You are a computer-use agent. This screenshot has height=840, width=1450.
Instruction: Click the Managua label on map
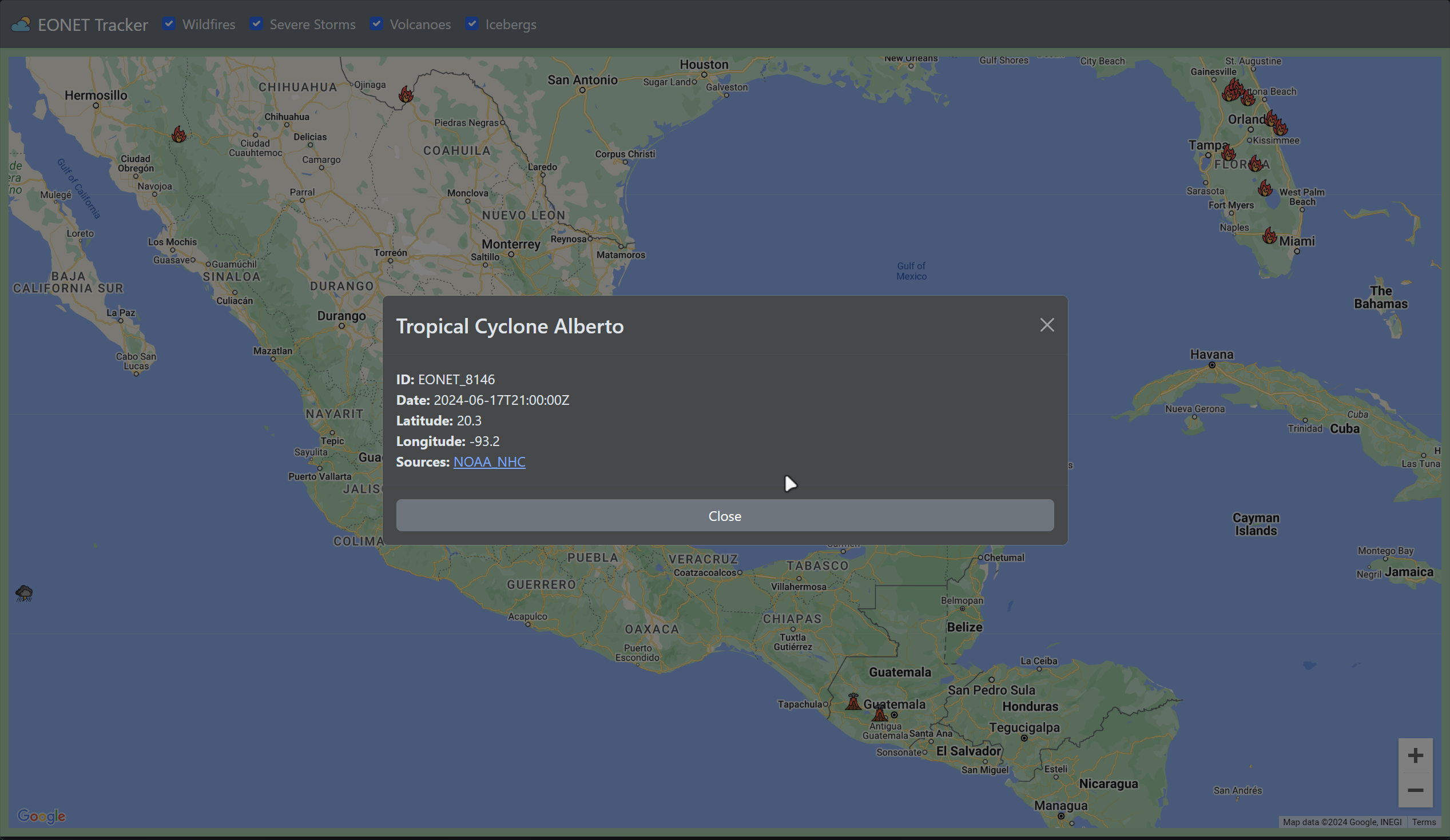click(1060, 806)
